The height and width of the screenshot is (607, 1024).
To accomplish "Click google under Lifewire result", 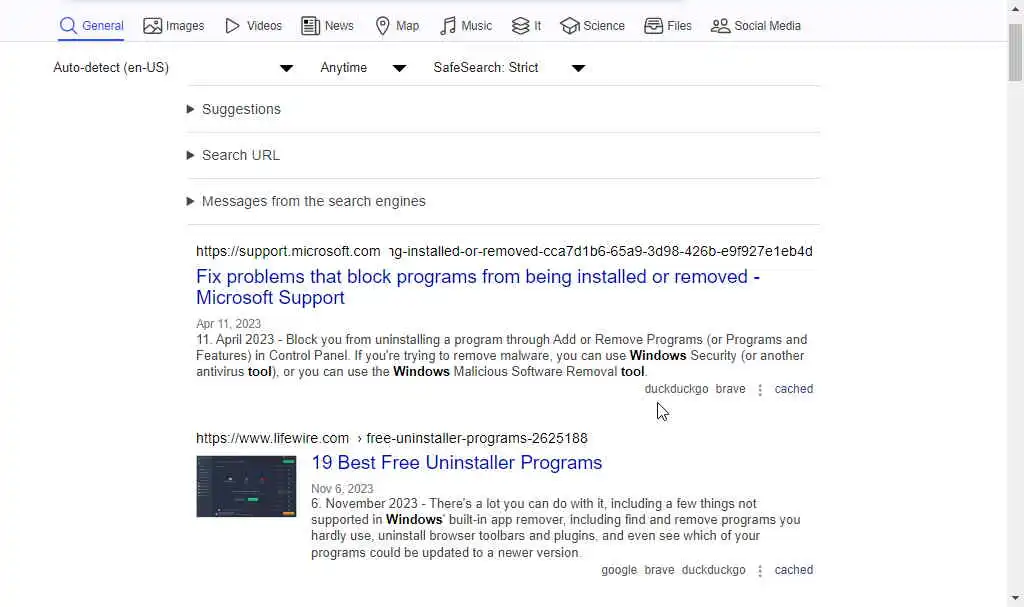I will click(x=618, y=570).
